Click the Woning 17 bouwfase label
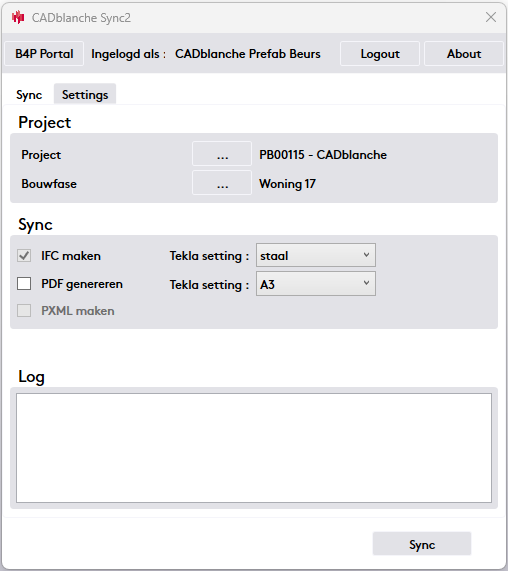The width and height of the screenshot is (508, 571). (x=287, y=184)
